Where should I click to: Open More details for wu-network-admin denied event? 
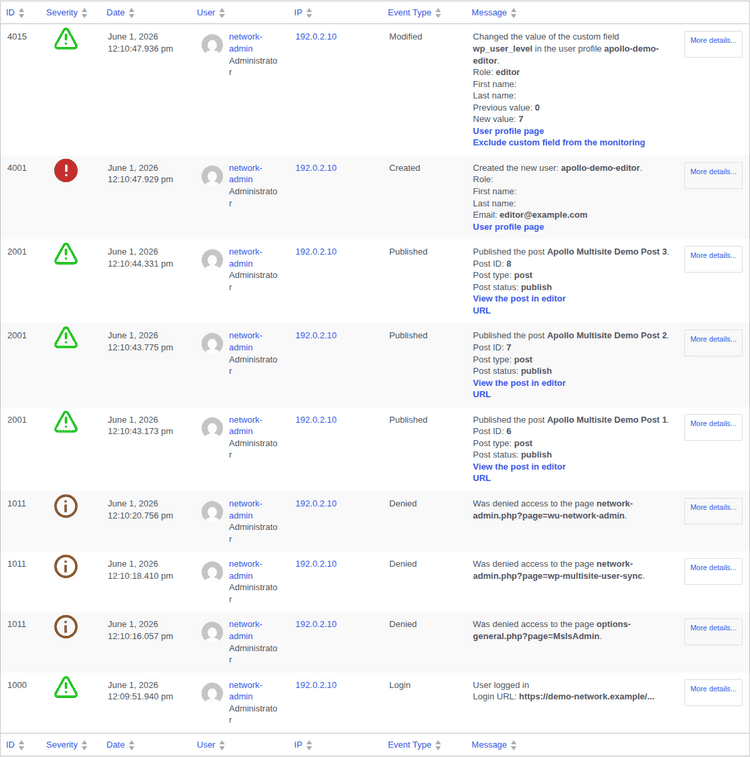(713, 511)
